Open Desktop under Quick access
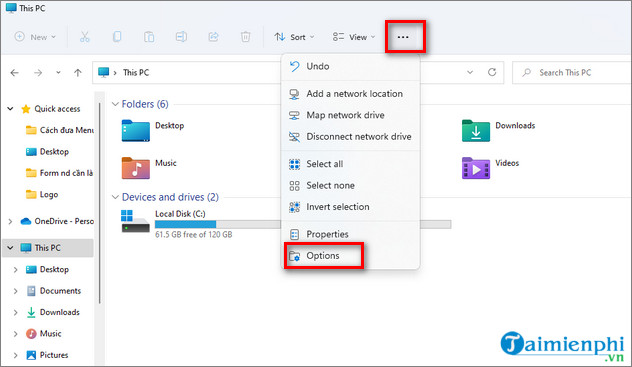The width and height of the screenshot is (632, 367). (47, 151)
